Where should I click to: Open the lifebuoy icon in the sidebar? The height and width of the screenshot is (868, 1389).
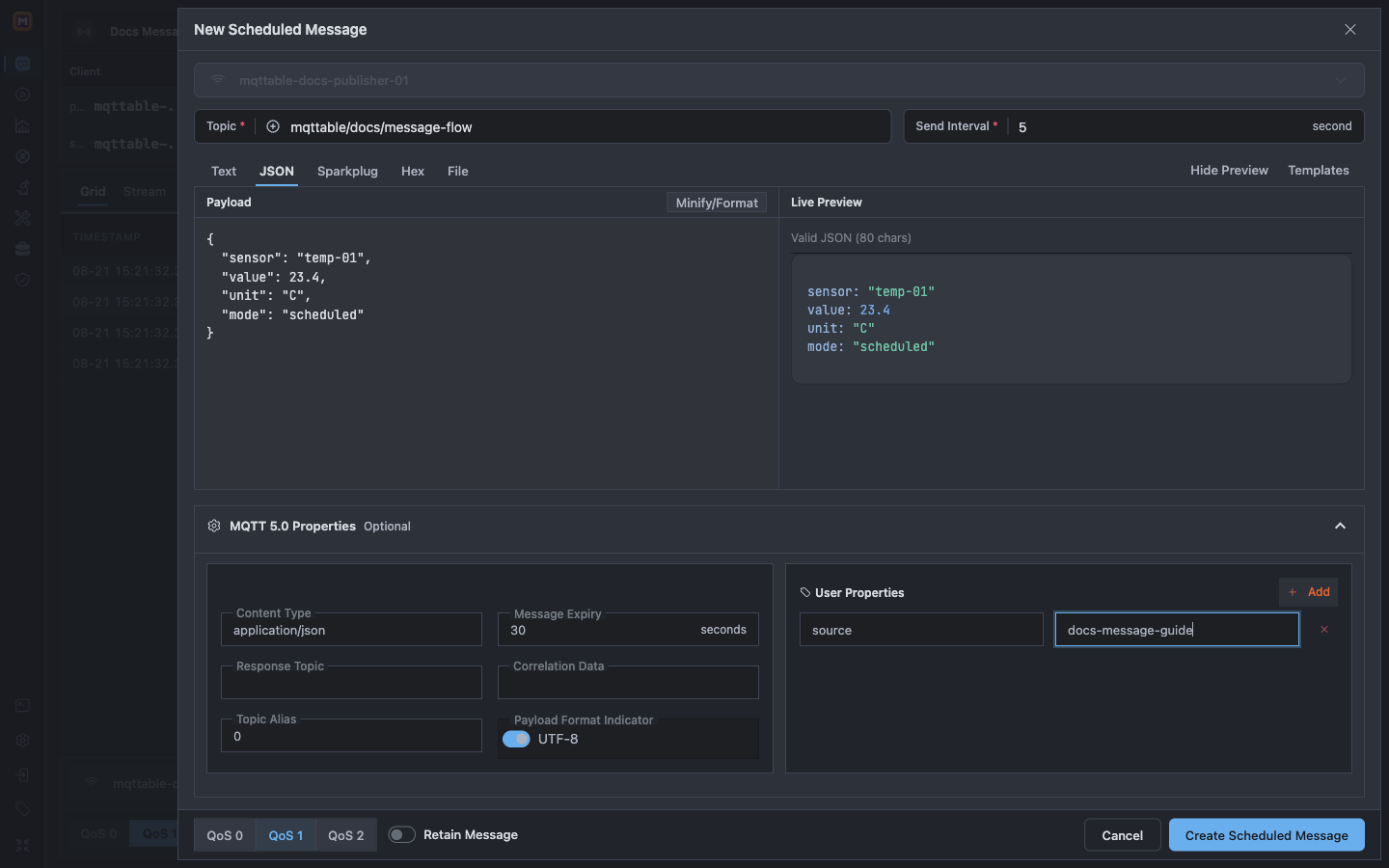[x=22, y=156]
